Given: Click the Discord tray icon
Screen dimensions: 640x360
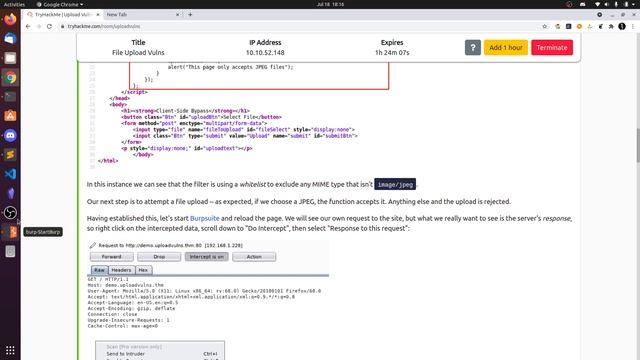Looking at the screenshot, I should click(582, 4).
